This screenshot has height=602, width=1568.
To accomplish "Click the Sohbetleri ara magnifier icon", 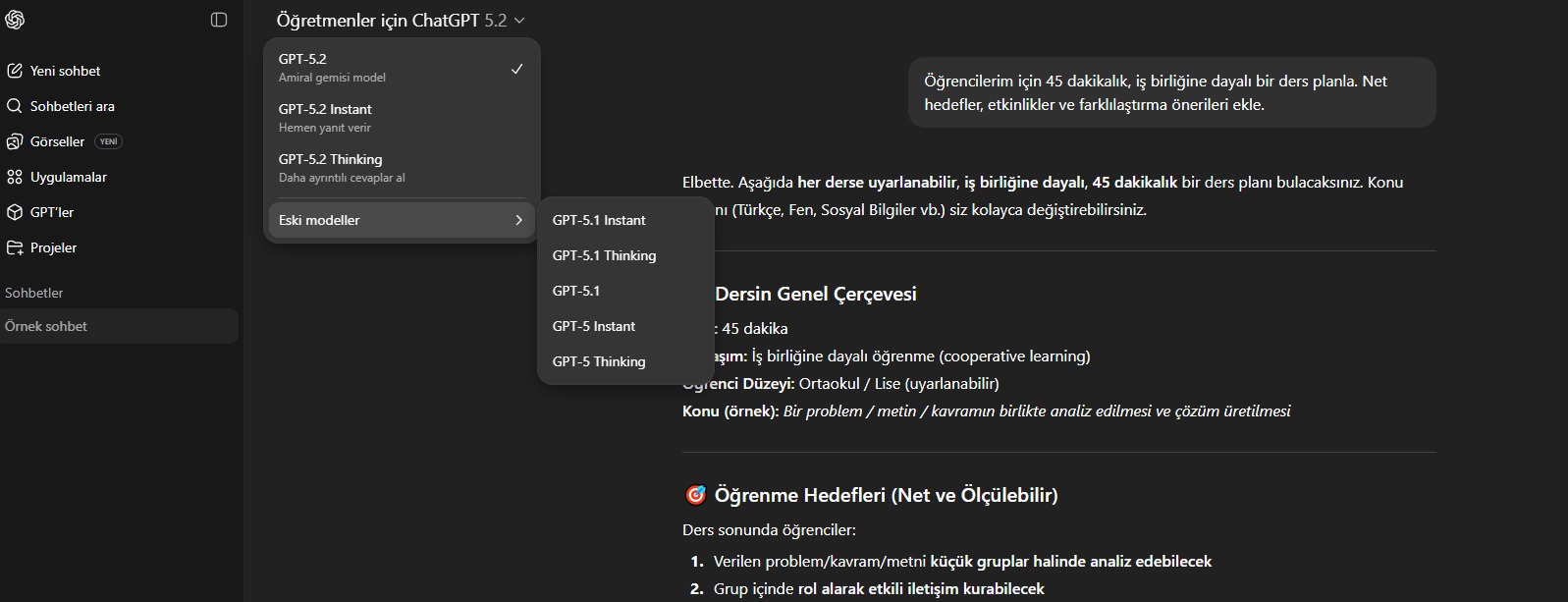I will pos(15,106).
